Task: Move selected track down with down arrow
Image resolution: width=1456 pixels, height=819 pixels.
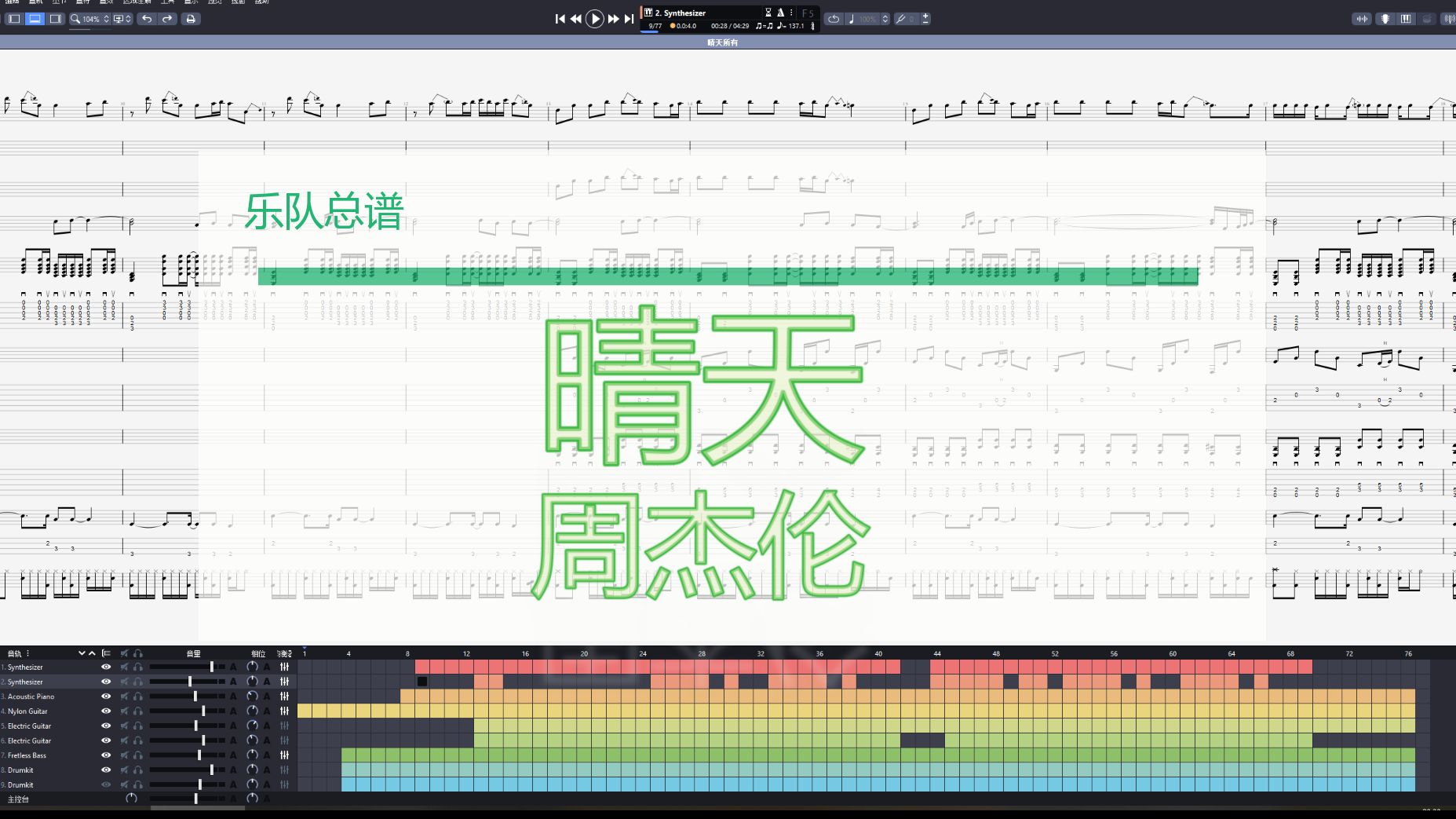Action: 82,653
